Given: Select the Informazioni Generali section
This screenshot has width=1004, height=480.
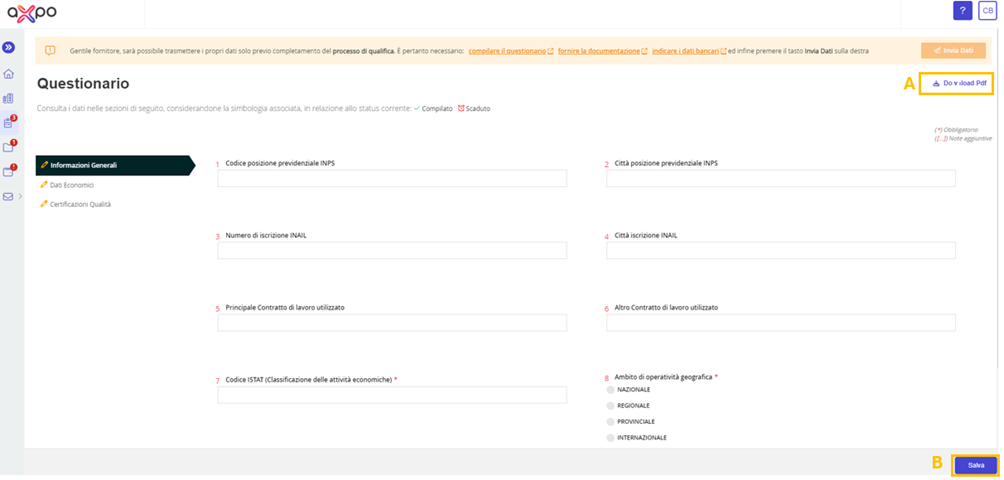Looking at the screenshot, I should (115, 165).
